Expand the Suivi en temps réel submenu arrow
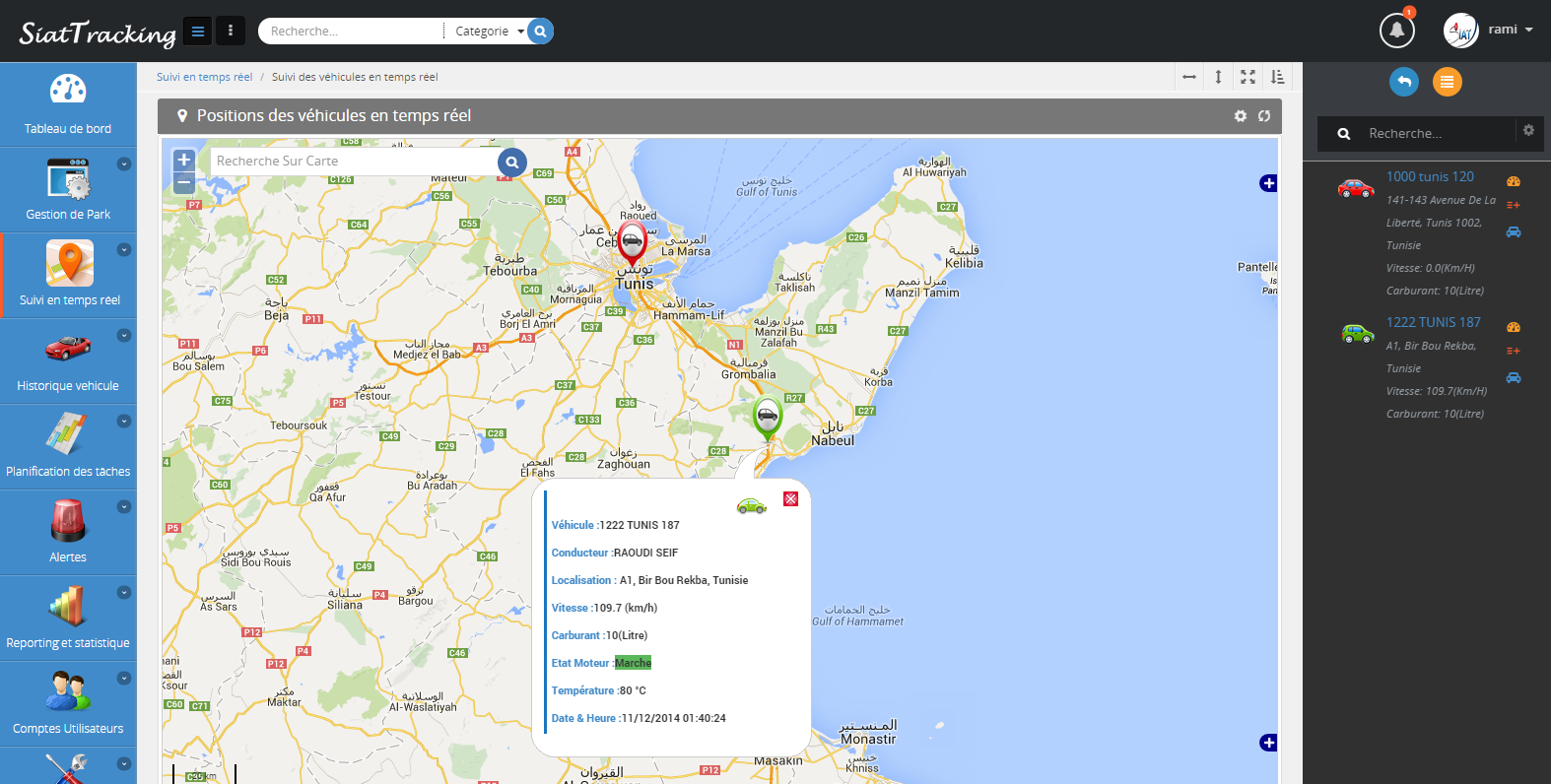1551x784 pixels. click(x=124, y=250)
